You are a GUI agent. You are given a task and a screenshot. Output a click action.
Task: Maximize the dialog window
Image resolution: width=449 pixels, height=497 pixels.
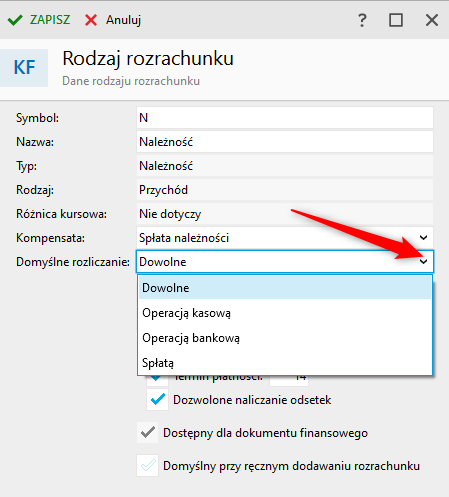click(396, 20)
